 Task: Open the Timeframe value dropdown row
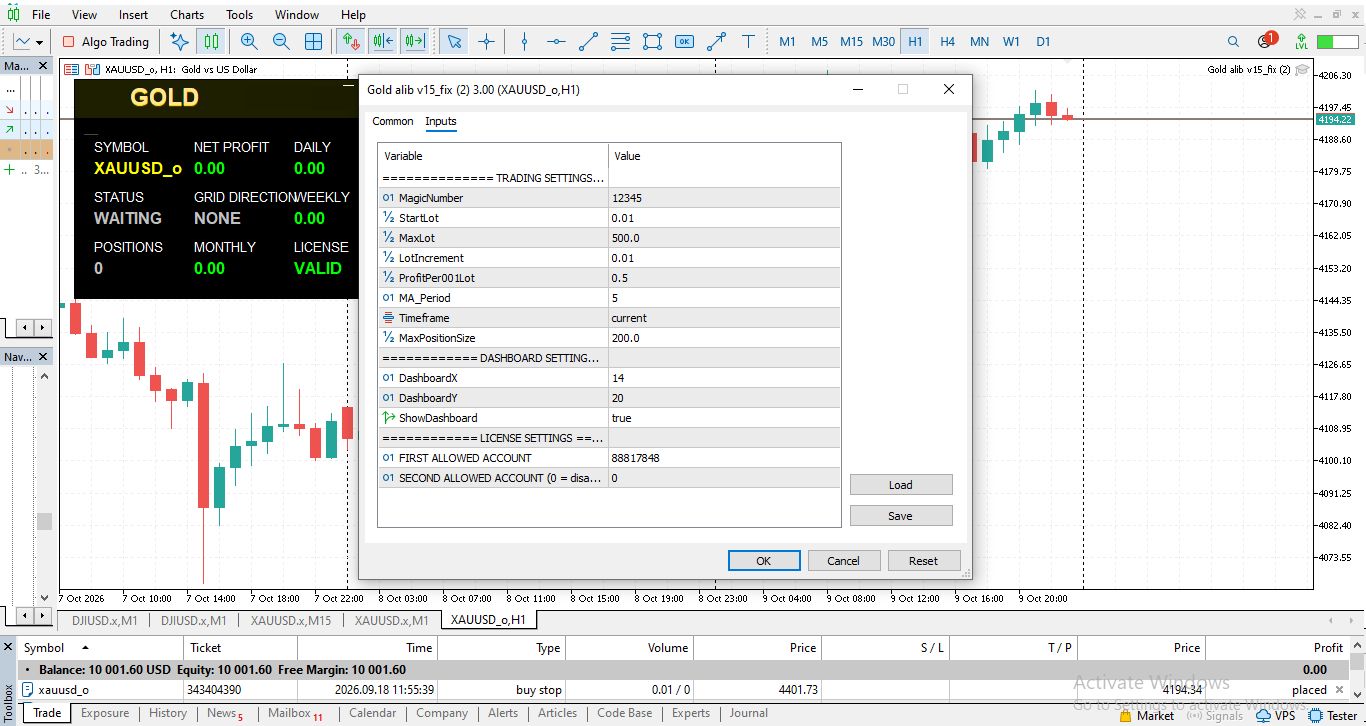(724, 318)
